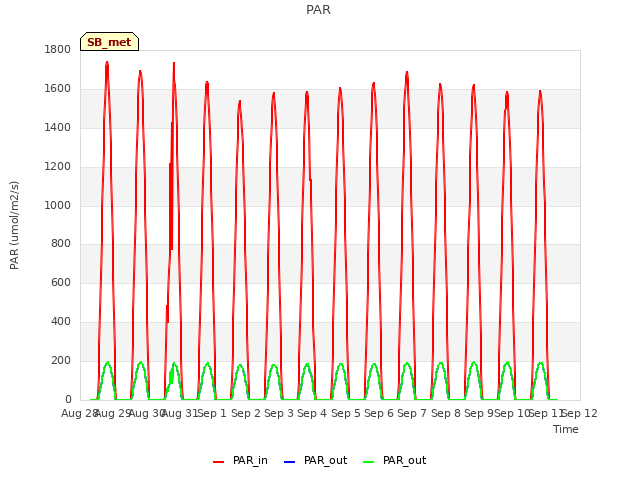Click the red PAR_in legend line swatch

point(219,462)
